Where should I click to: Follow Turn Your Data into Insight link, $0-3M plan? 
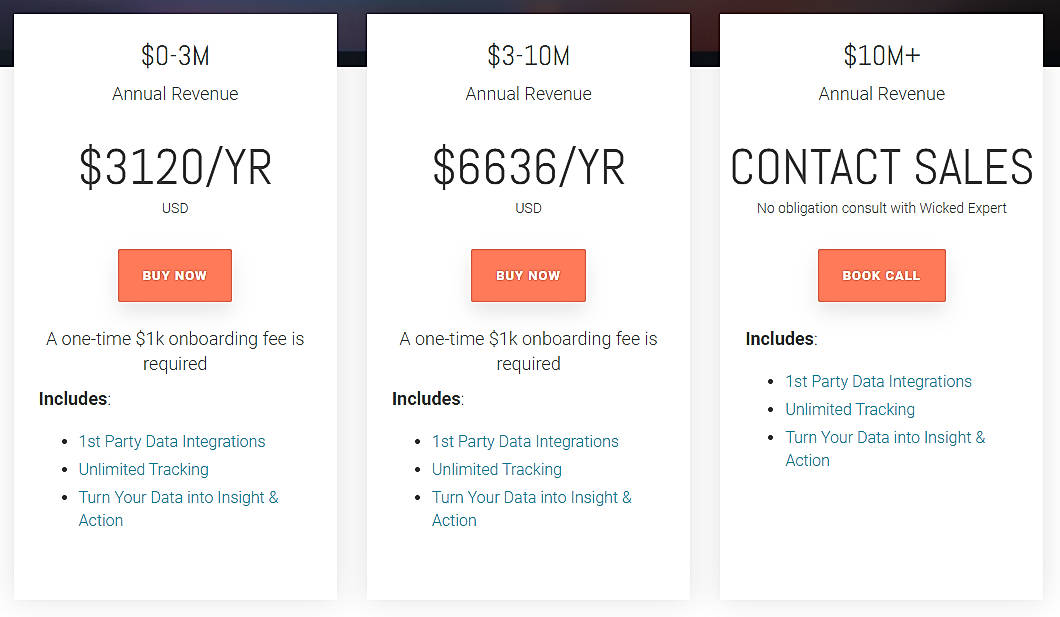[178, 497]
